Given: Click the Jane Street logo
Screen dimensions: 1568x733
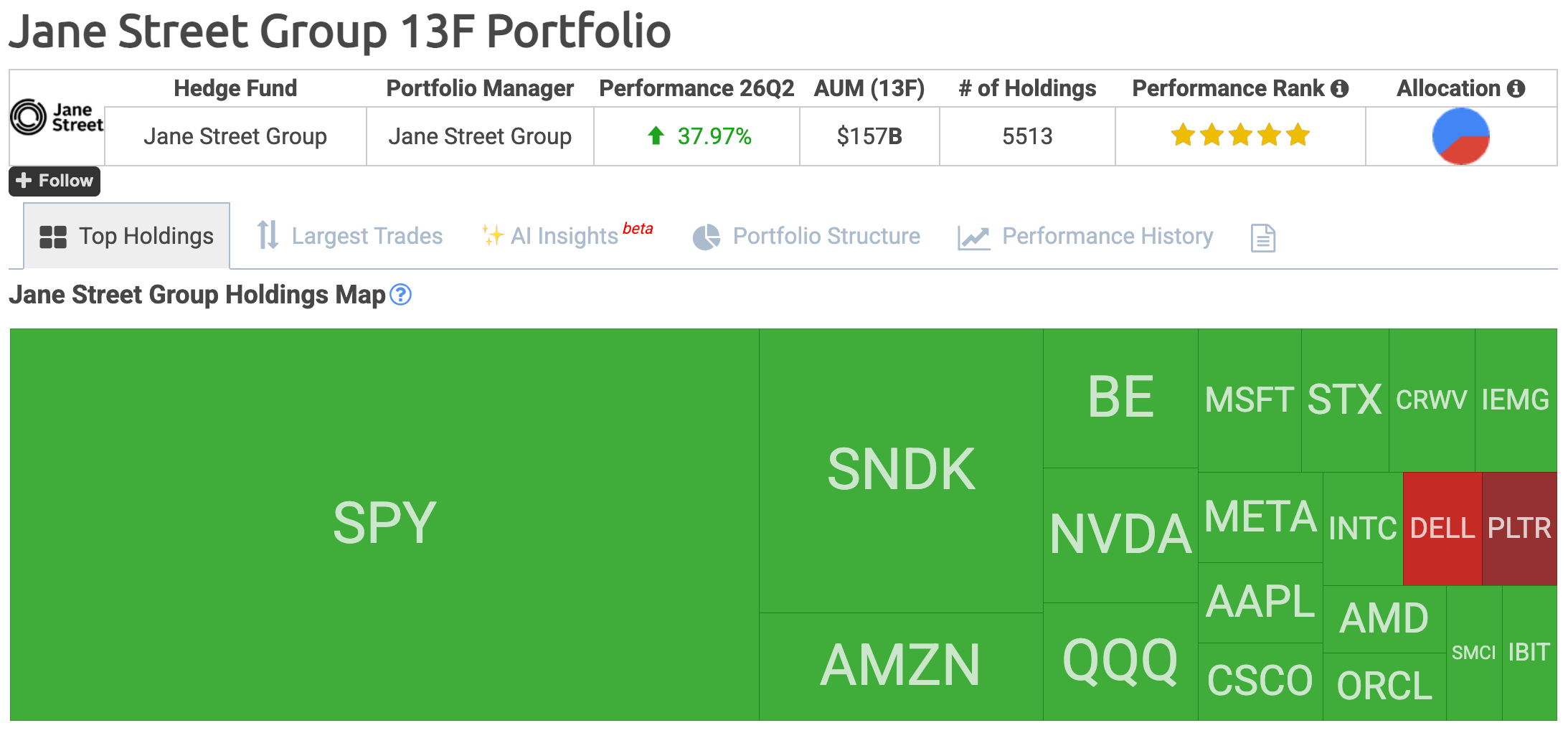Looking at the screenshot, I should [57, 117].
